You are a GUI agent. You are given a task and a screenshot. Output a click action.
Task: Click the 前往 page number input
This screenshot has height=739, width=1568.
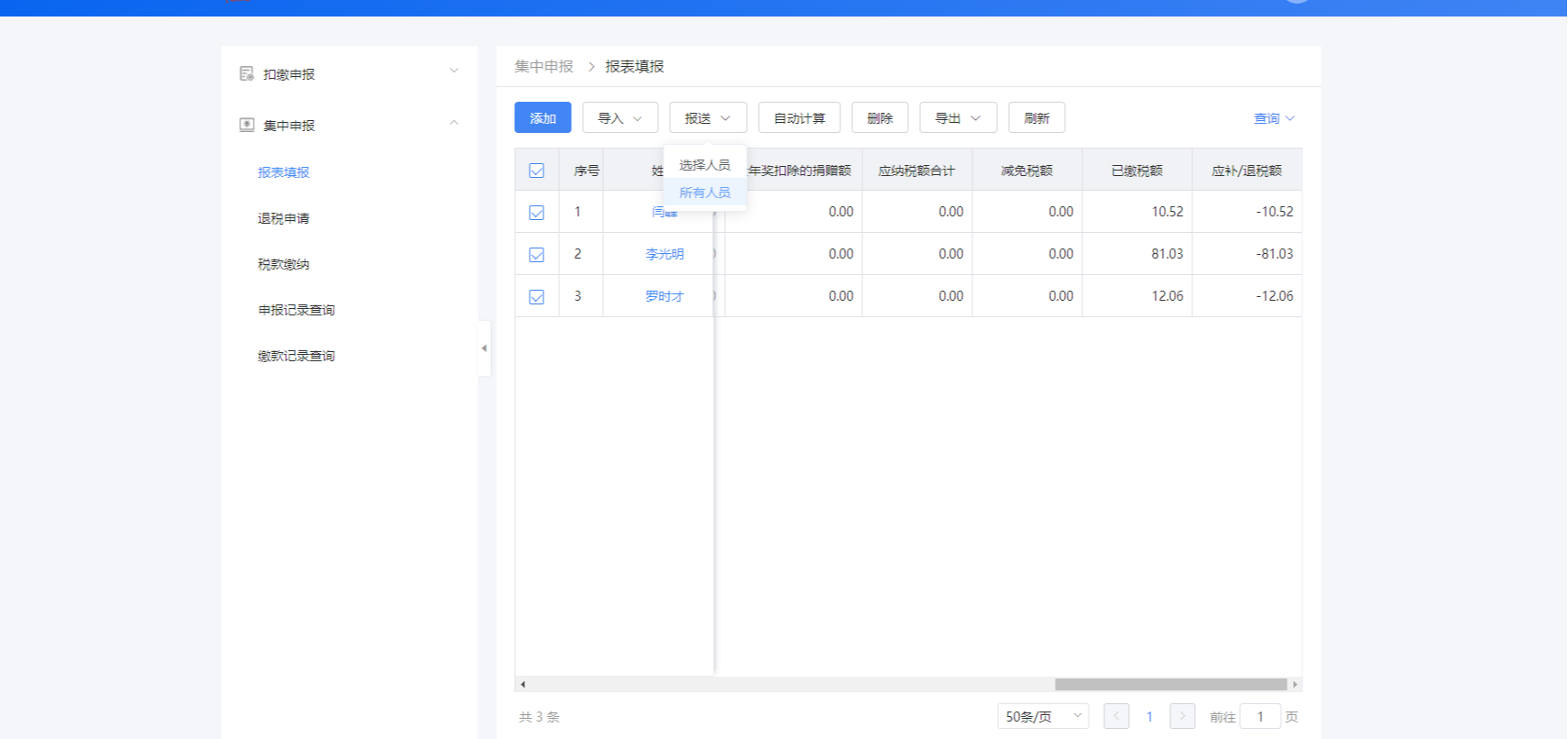tap(1260, 716)
